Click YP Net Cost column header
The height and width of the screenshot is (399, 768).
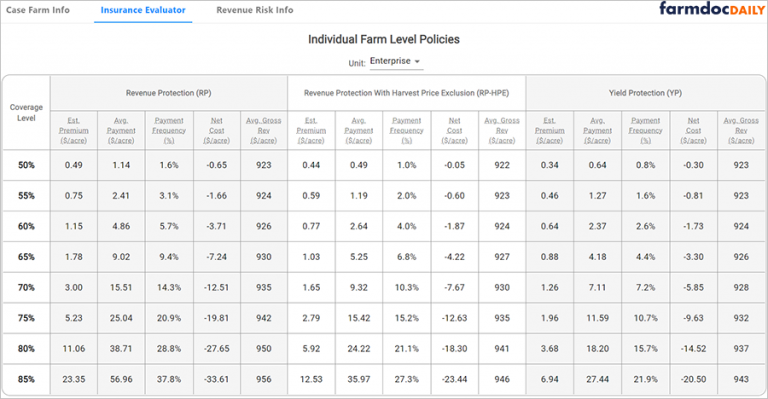click(694, 130)
